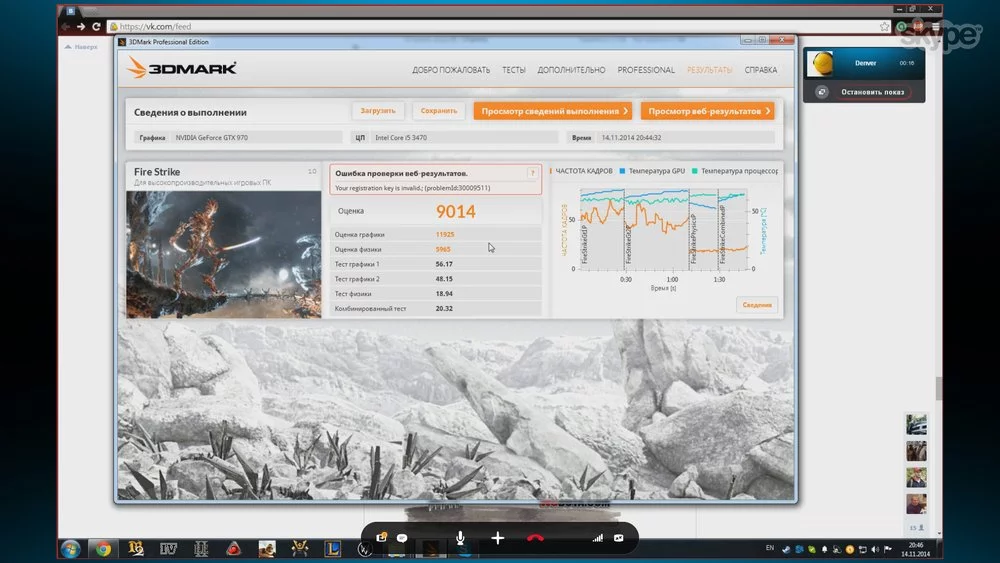Select the PROFESSIONAL tab
The width and height of the screenshot is (1000, 563).
(645, 70)
